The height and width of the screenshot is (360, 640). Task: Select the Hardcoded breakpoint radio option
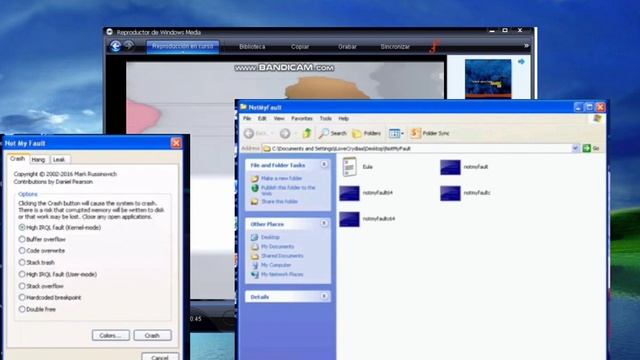22,298
